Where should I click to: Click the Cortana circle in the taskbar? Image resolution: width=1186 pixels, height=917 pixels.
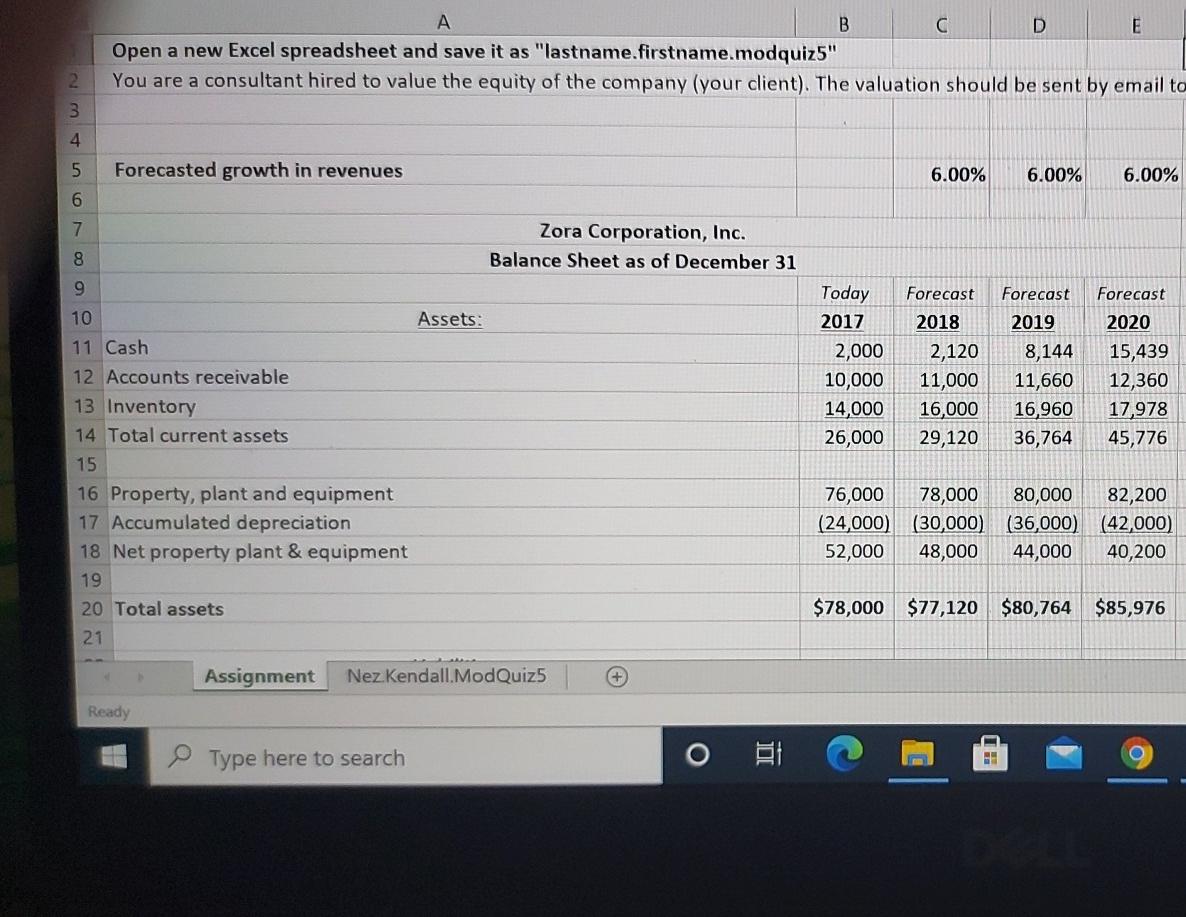point(696,754)
